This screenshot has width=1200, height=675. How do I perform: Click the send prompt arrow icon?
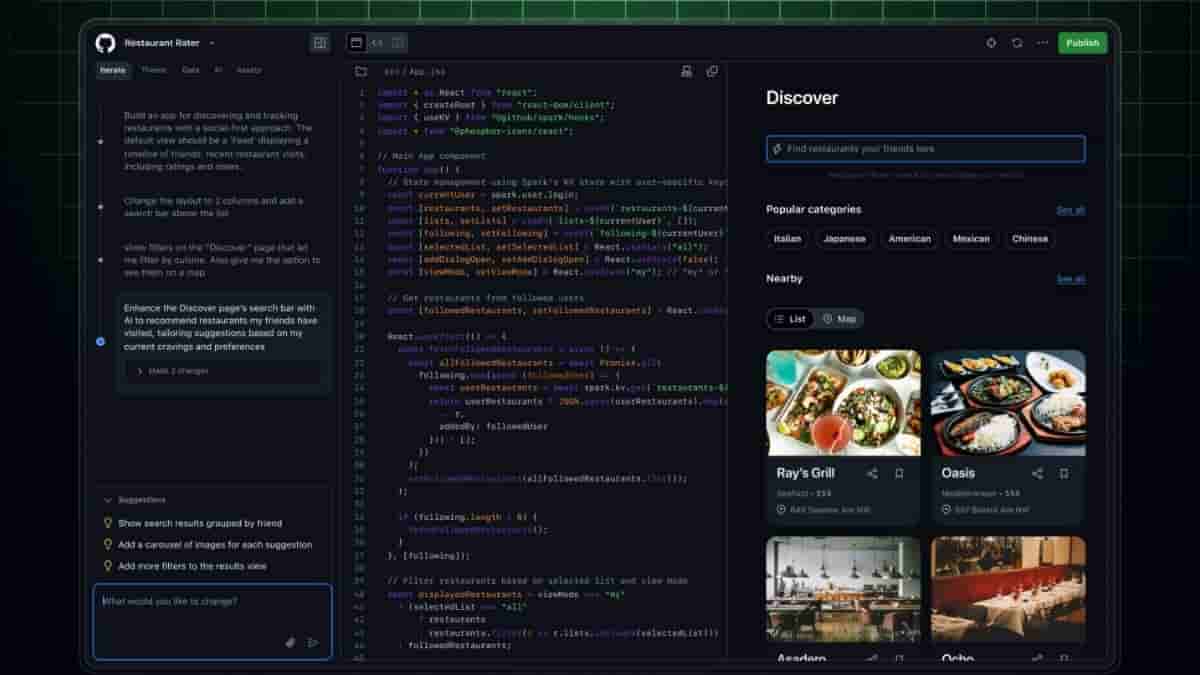pos(313,643)
